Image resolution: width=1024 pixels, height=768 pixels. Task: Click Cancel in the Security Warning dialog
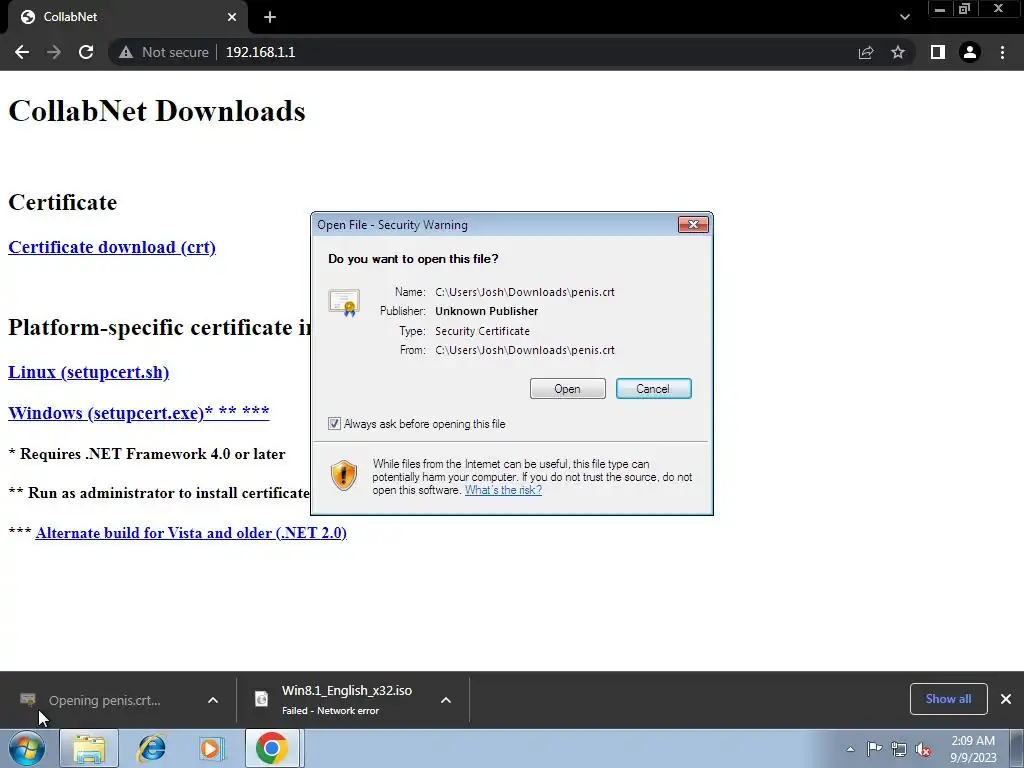pos(653,389)
